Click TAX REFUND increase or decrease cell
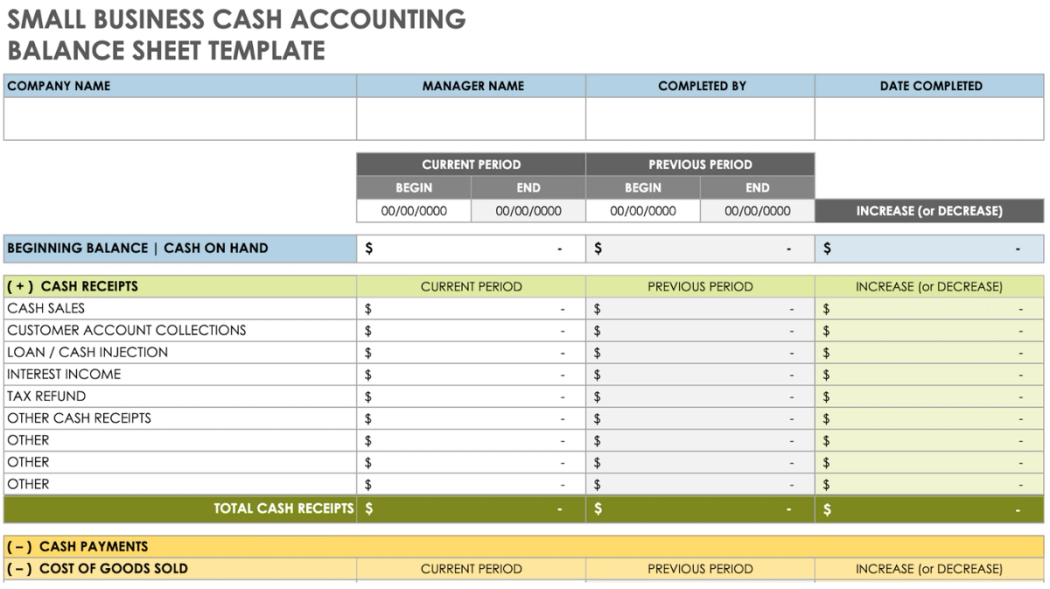The image size is (1050, 589). tap(929, 396)
